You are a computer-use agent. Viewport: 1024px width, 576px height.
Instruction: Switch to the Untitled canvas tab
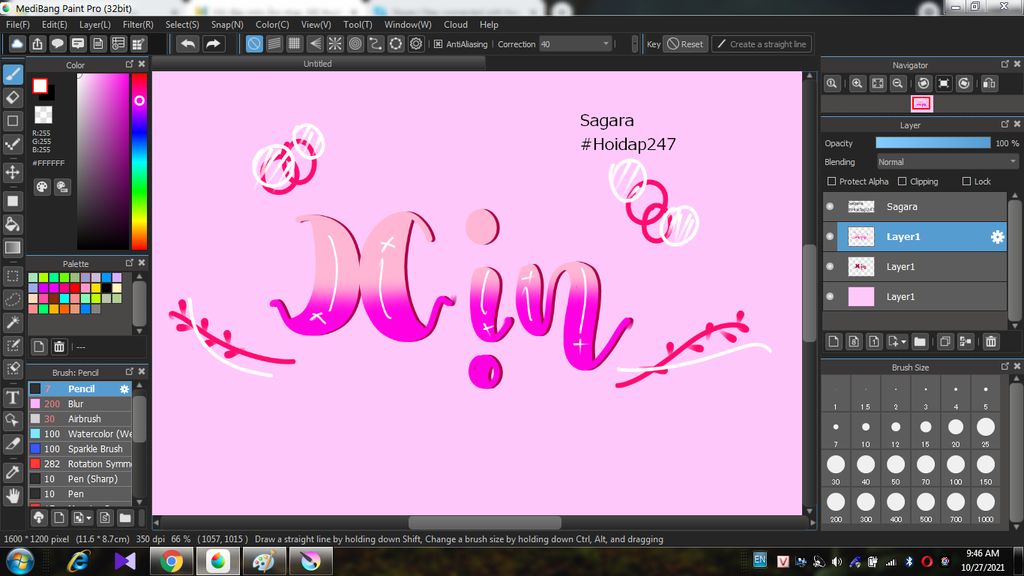point(317,64)
